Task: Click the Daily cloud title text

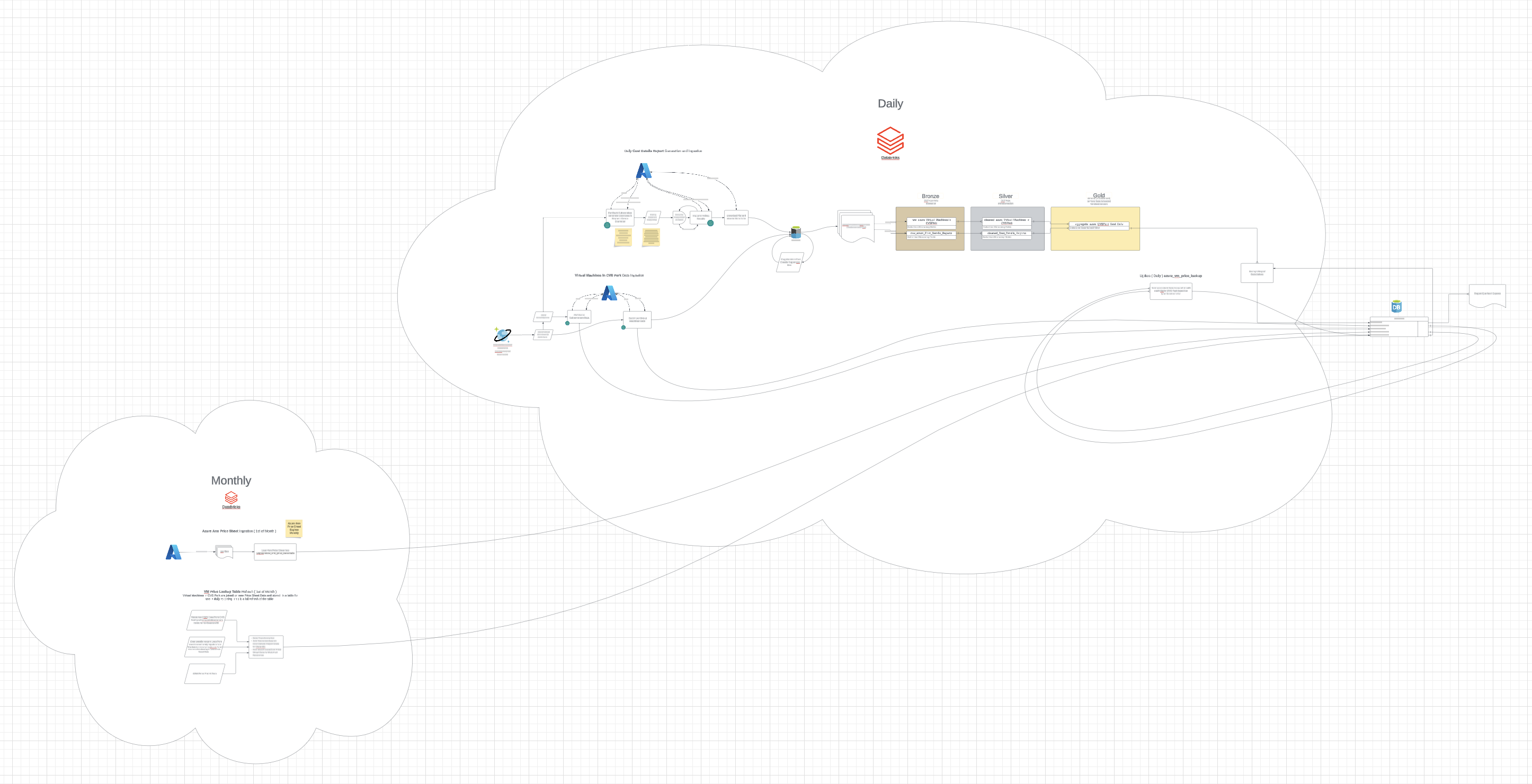Action: (x=890, y=103)
